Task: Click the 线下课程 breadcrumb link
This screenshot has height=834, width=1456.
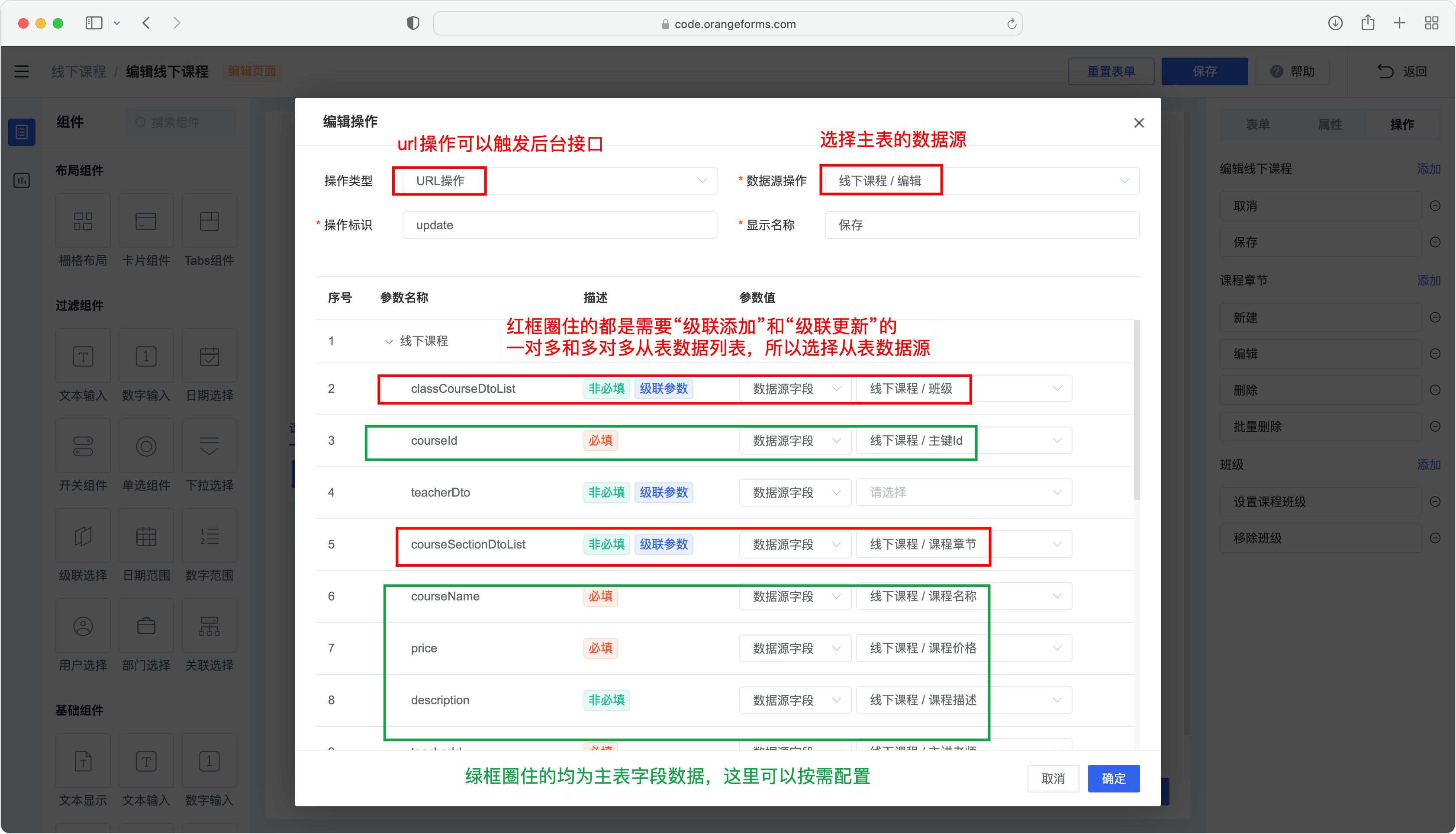Action: [x=78, y=72]
